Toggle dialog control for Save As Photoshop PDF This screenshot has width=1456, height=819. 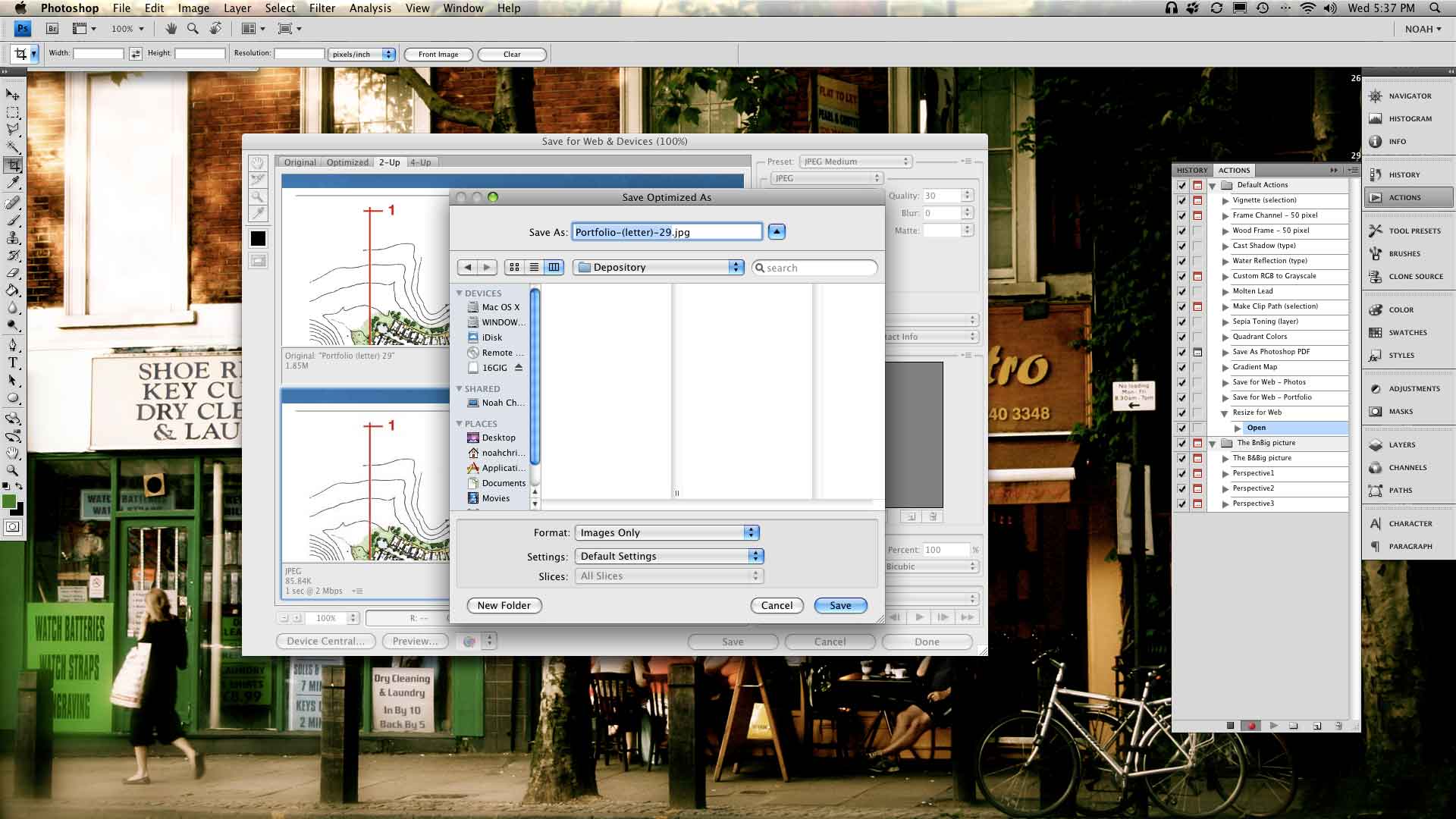(x=1198, y=352)
